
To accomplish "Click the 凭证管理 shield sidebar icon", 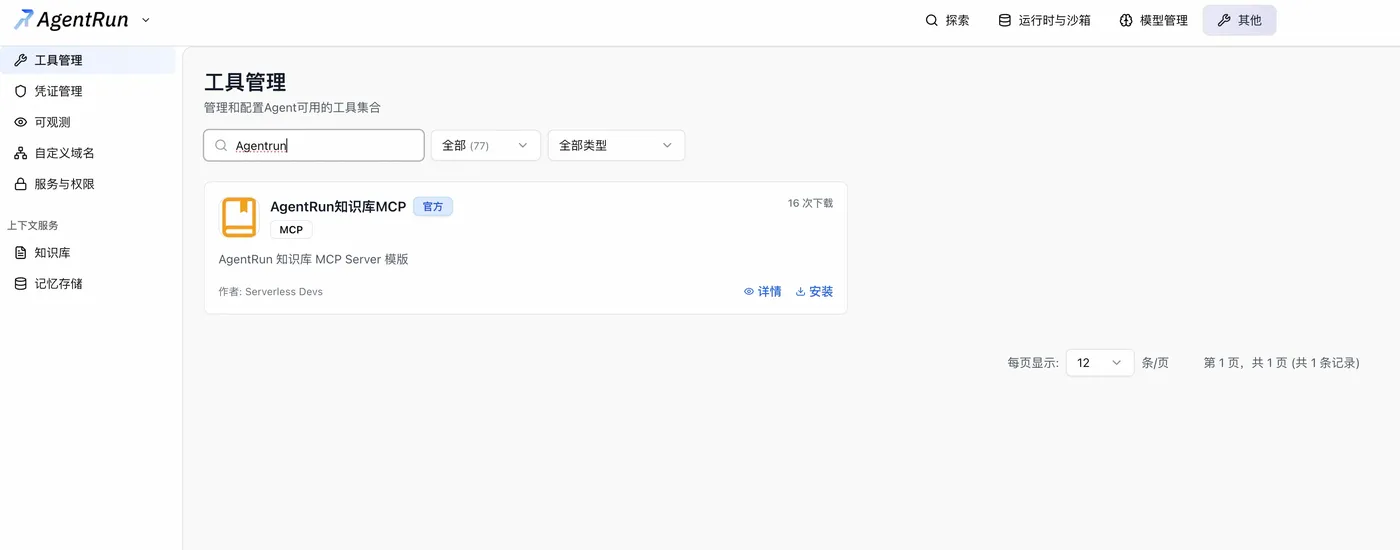I will point(20,91).
